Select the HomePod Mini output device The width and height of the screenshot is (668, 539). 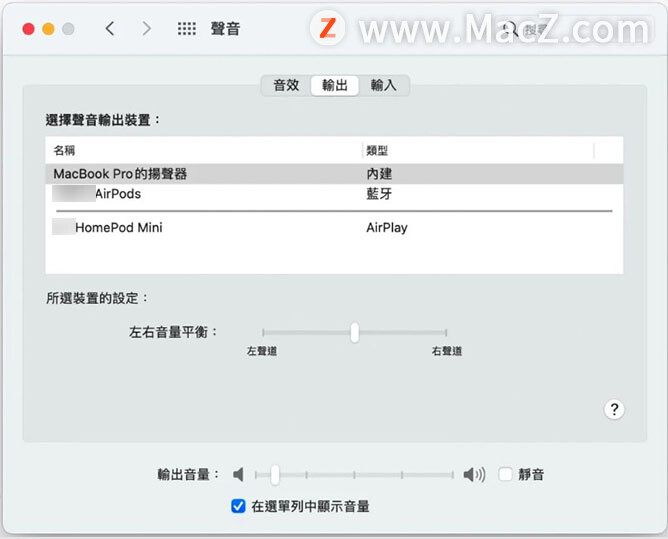[x=334, y=227]
